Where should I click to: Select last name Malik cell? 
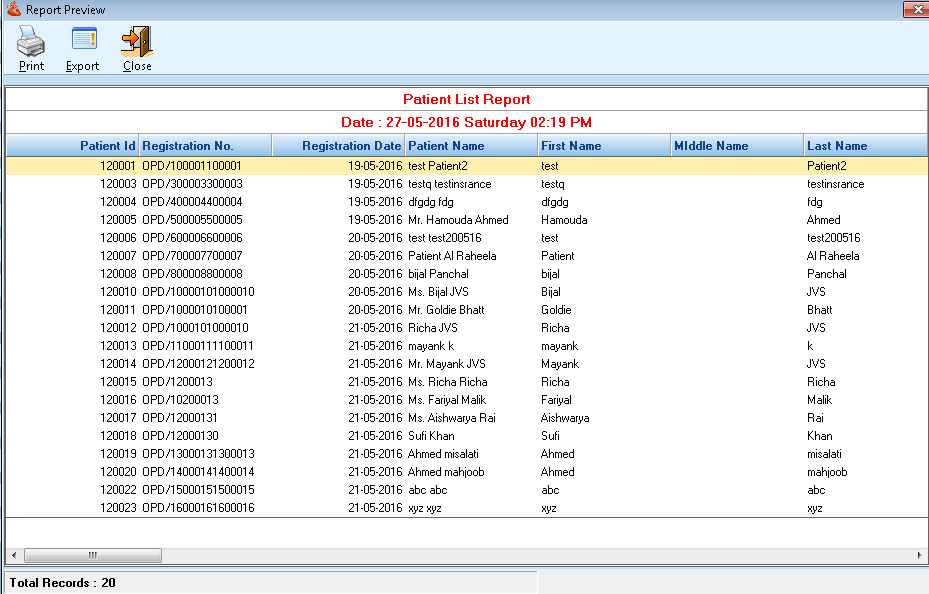(x=819, y=400)
